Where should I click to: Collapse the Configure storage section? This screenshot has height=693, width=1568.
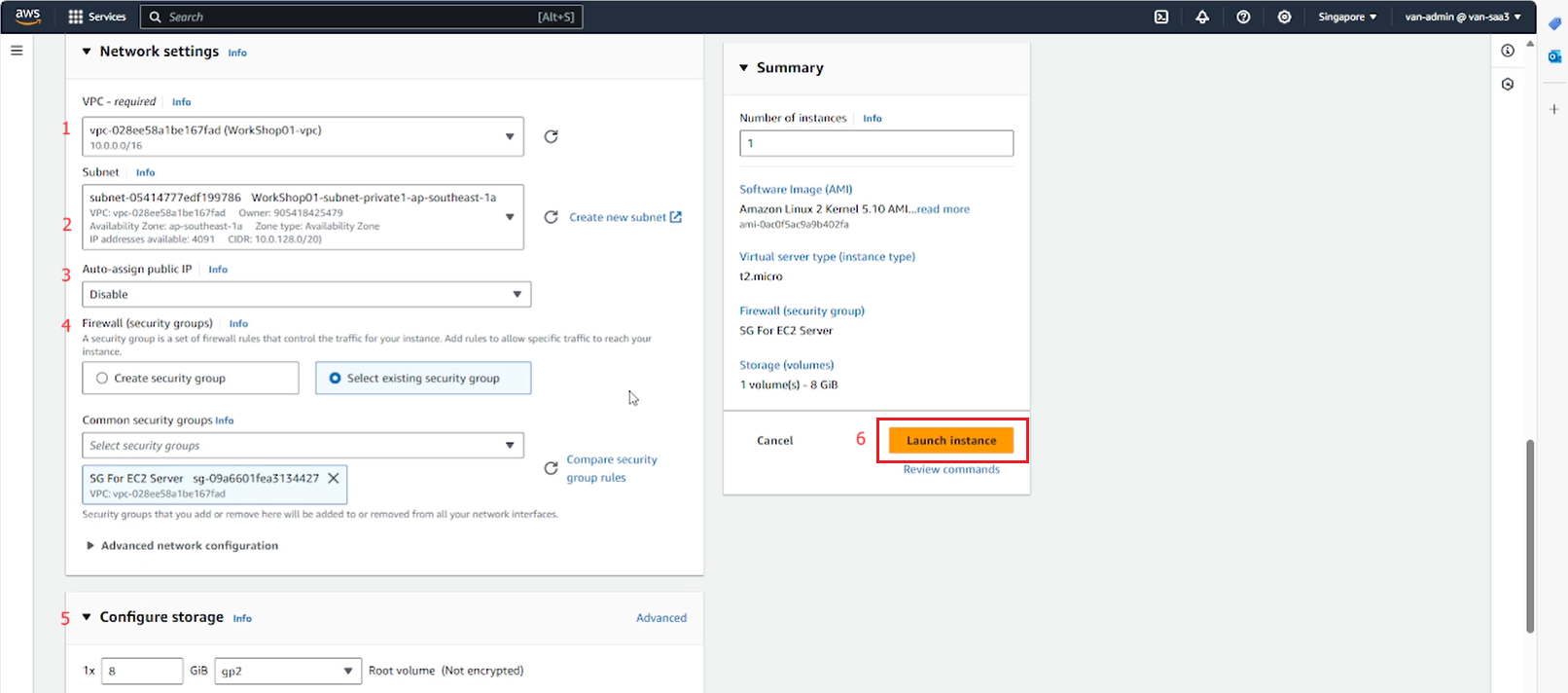tap(87, 617)
